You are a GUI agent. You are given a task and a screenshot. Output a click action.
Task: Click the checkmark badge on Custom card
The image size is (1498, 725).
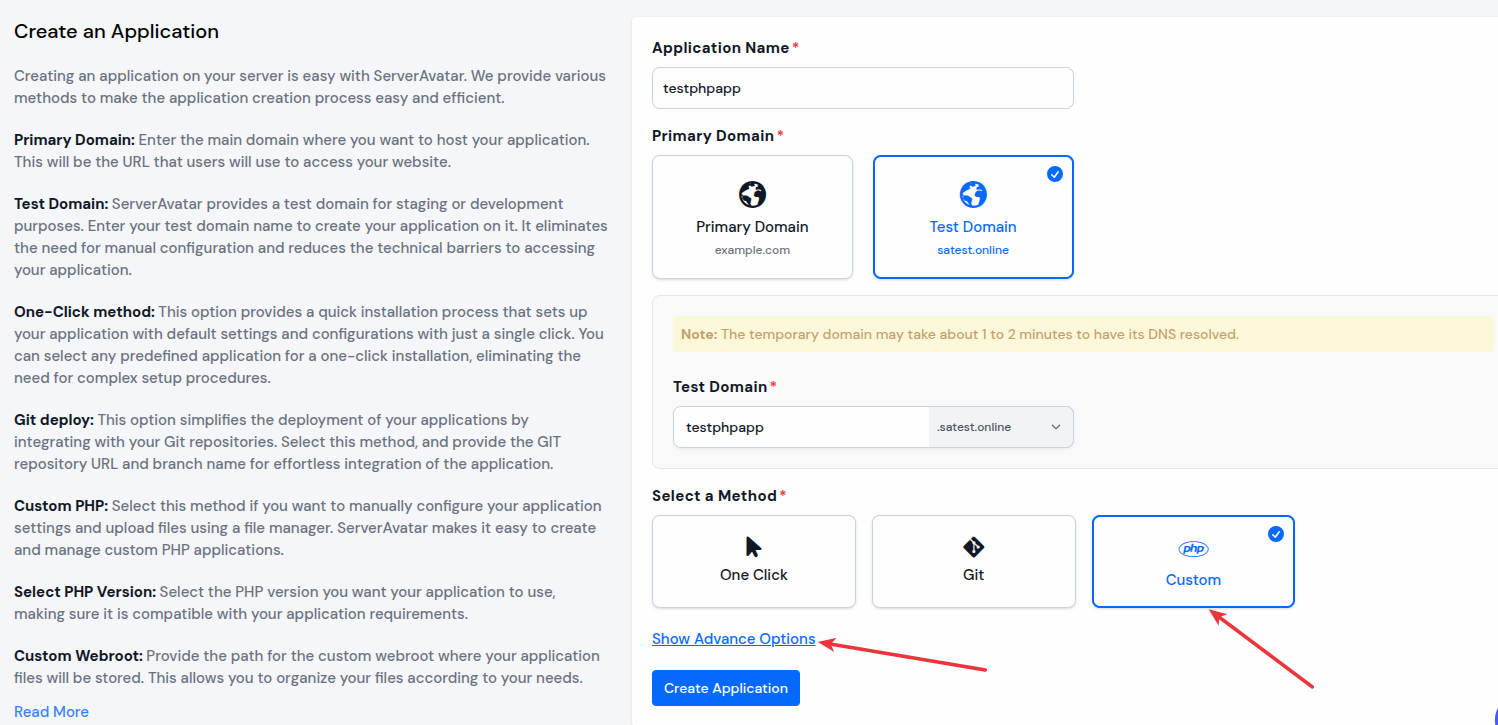coord(1276,534)
